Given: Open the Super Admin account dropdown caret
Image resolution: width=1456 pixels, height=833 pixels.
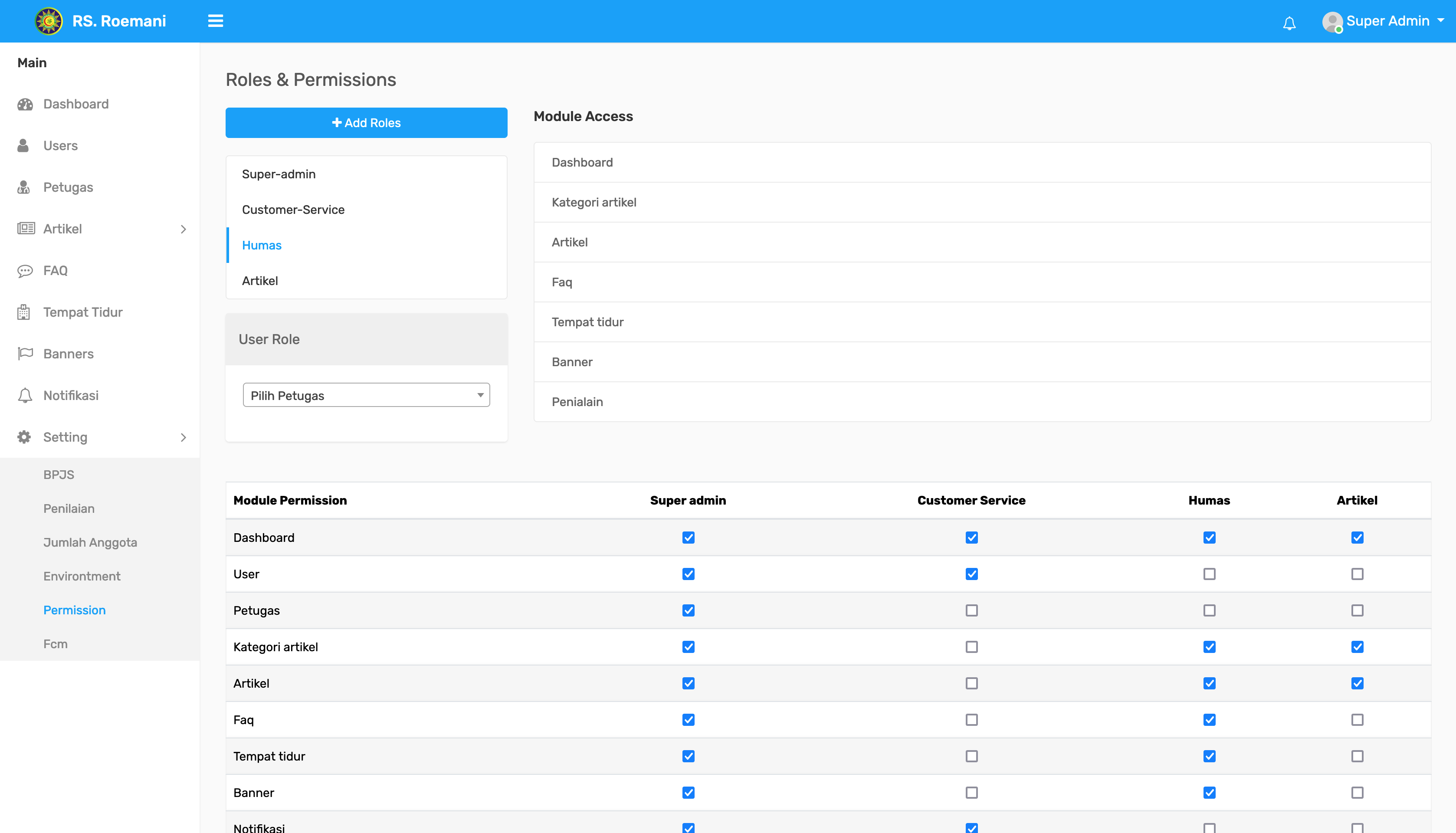Looking at the screenshot, I should click(1440, 20).
